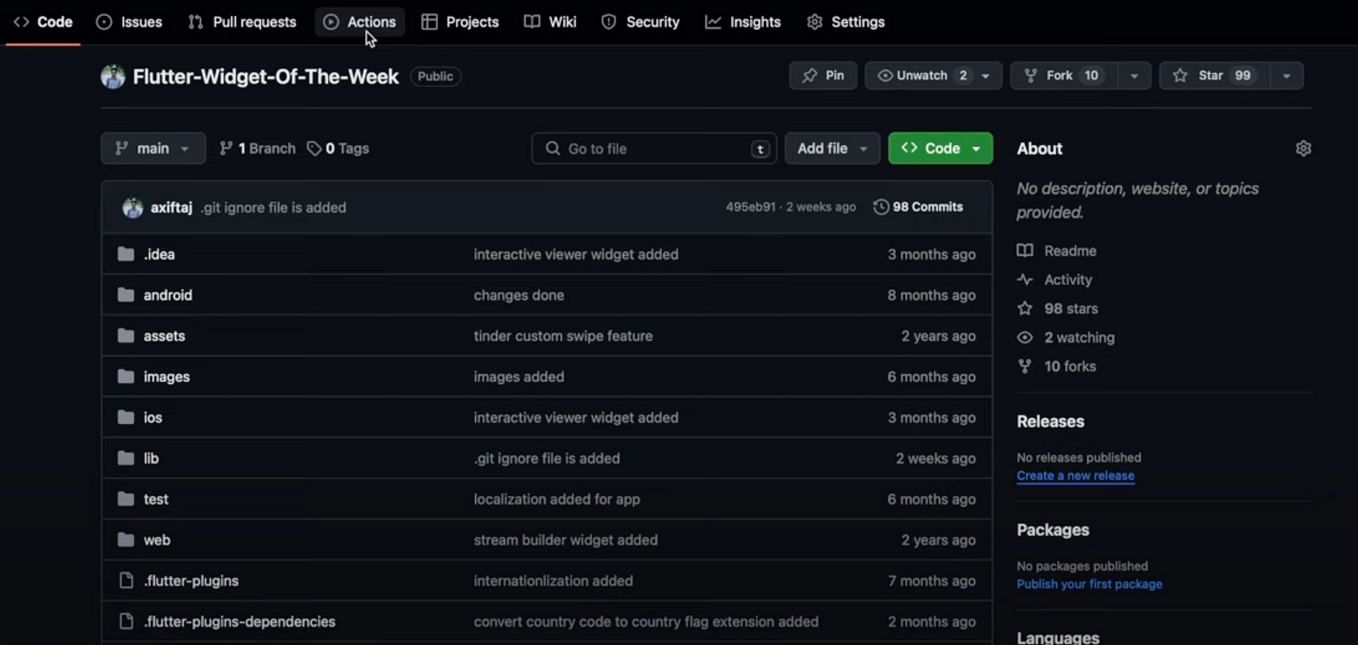The height and width of the screenshot is (645, 1358).
Task: Open the images folder
Action: pos(167,377)
